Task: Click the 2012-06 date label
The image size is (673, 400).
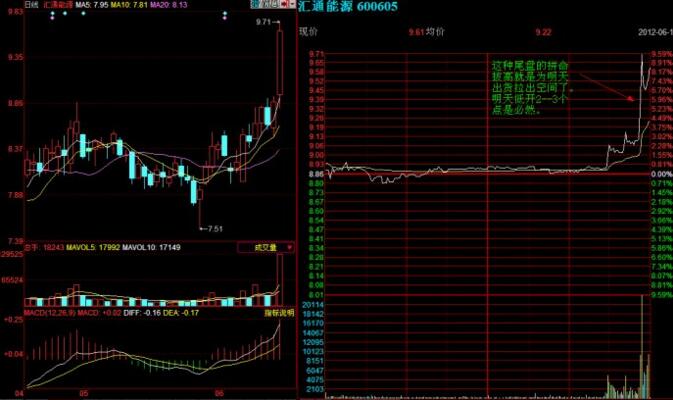Action: coord(655,32)
